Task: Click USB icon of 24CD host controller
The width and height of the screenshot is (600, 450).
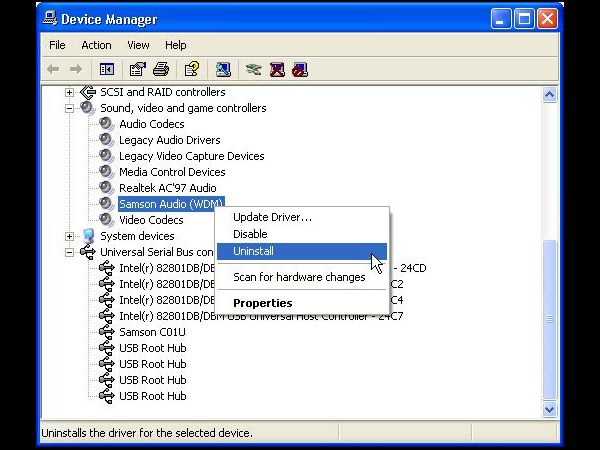Action: click(107, 268)
